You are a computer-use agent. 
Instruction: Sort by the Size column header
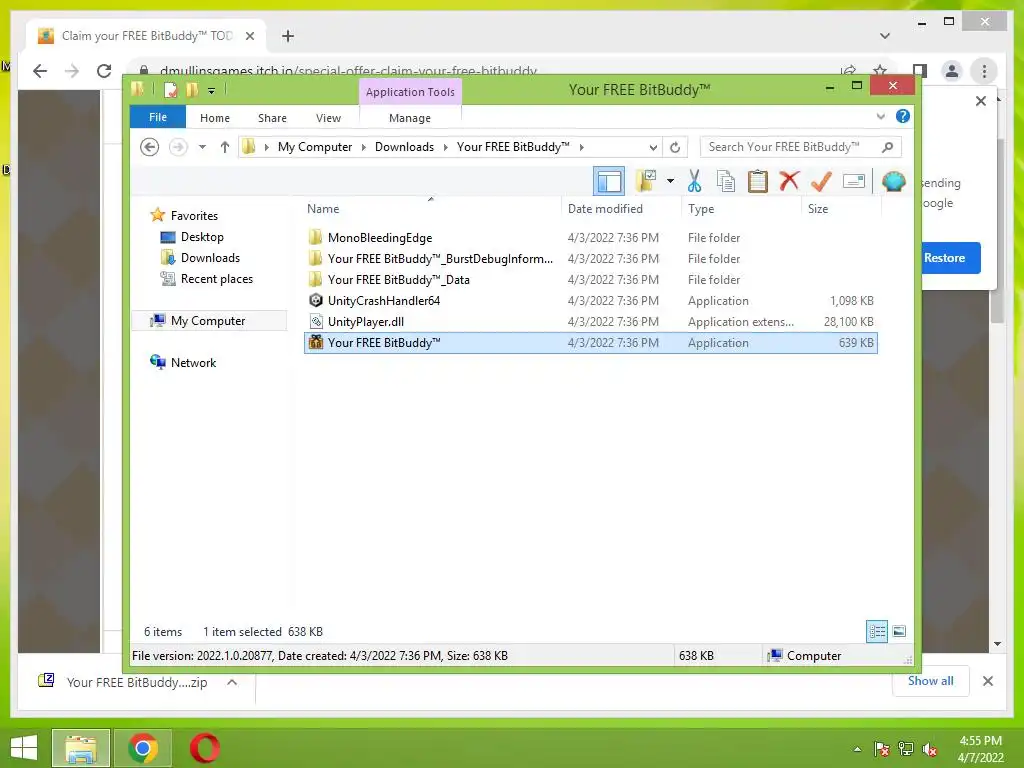[x=818, y=209]
